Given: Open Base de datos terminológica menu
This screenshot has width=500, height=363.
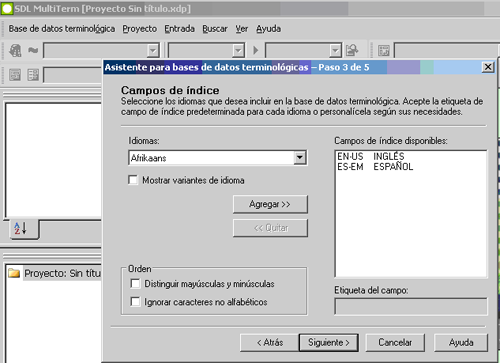Looking at the screenshot, I should point(62,29).
